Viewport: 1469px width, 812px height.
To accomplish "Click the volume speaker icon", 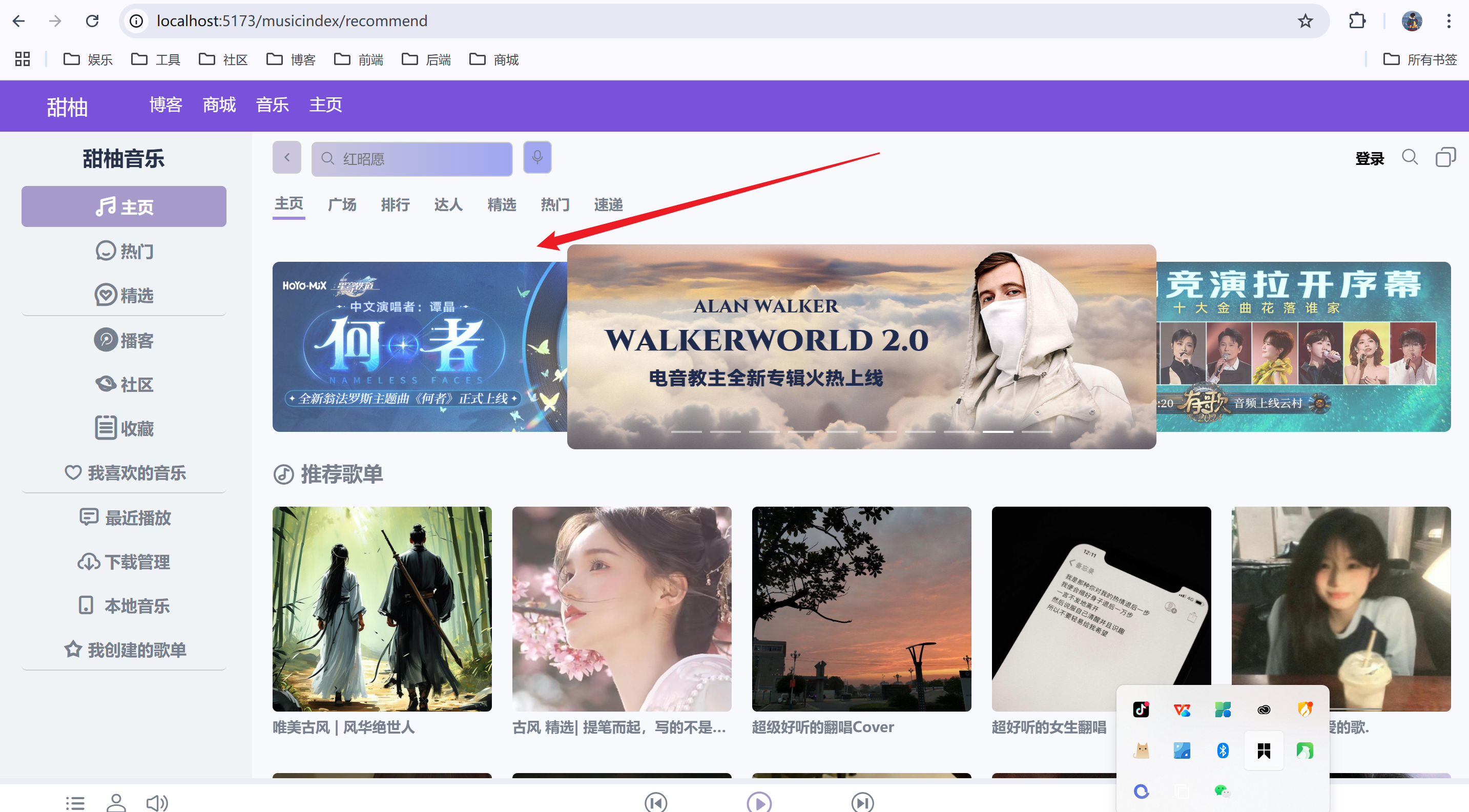I will point(157,803).
